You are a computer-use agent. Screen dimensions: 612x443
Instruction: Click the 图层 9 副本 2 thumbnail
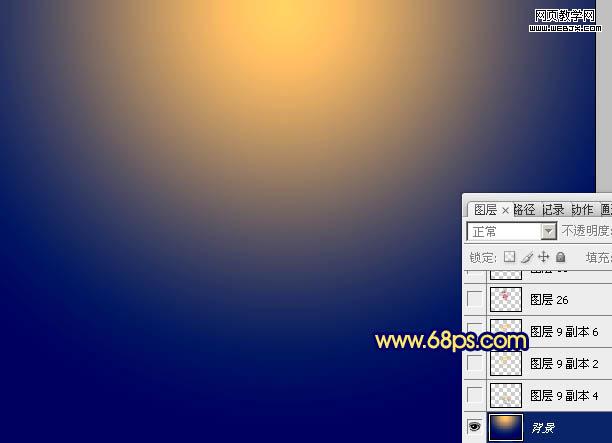[506, 363]
